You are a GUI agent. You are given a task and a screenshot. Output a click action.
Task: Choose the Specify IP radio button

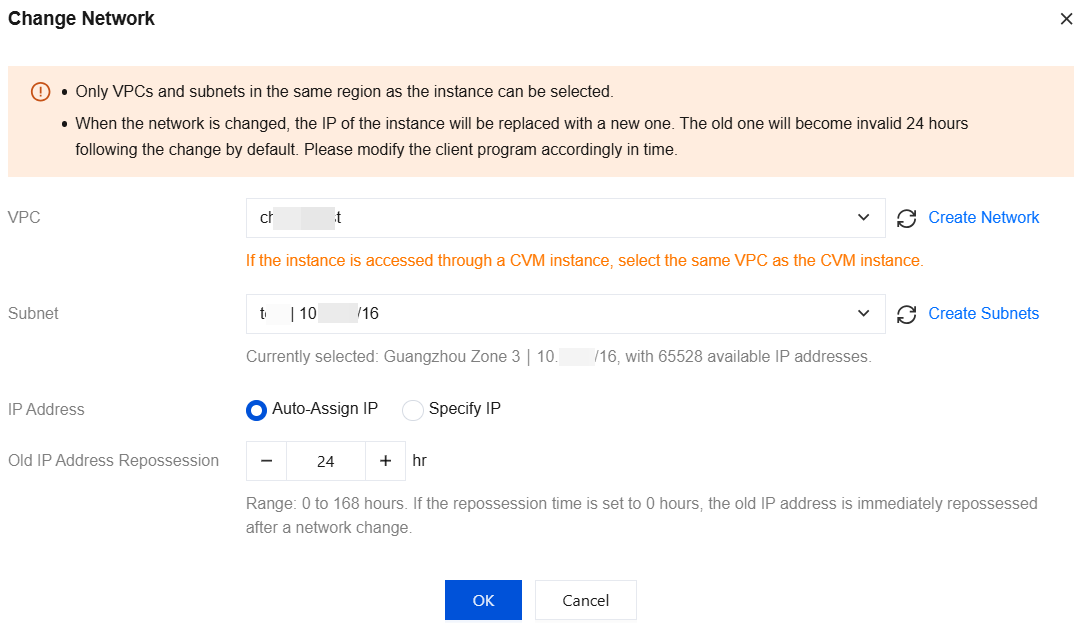[x=413, y=410]
